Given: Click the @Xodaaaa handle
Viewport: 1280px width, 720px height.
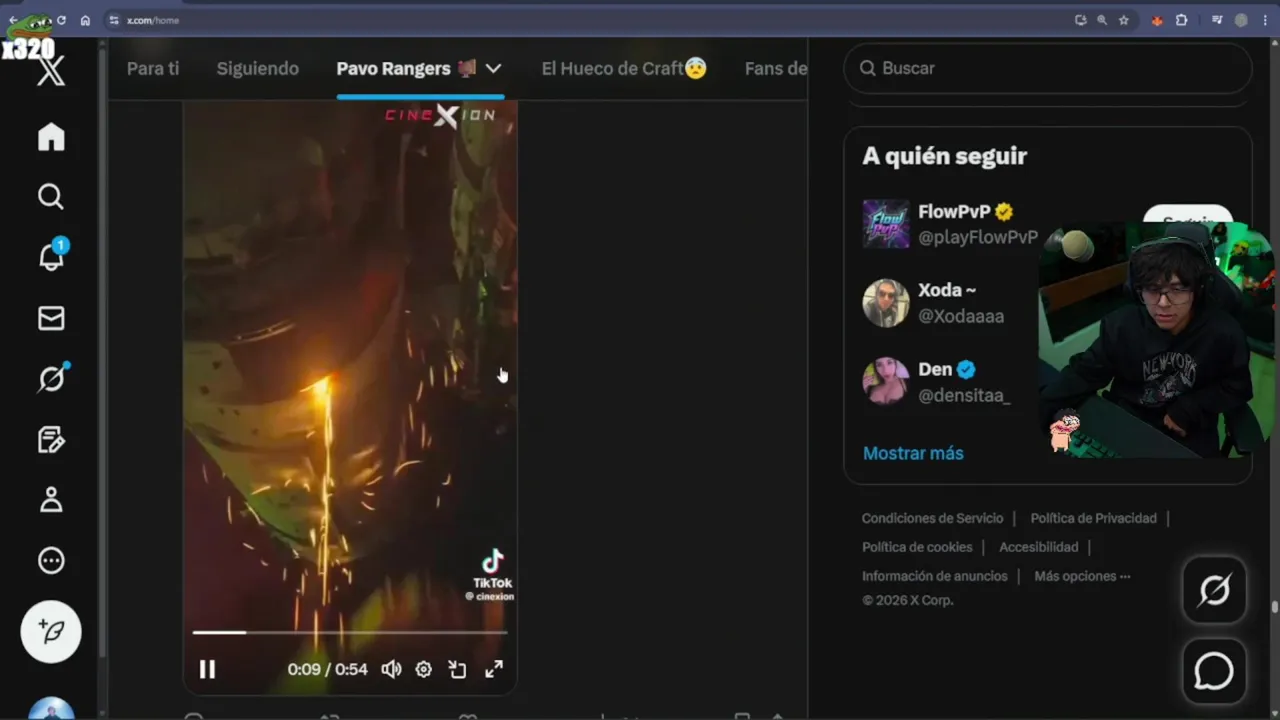Looking at the screenshot, I should pos(961,316).
